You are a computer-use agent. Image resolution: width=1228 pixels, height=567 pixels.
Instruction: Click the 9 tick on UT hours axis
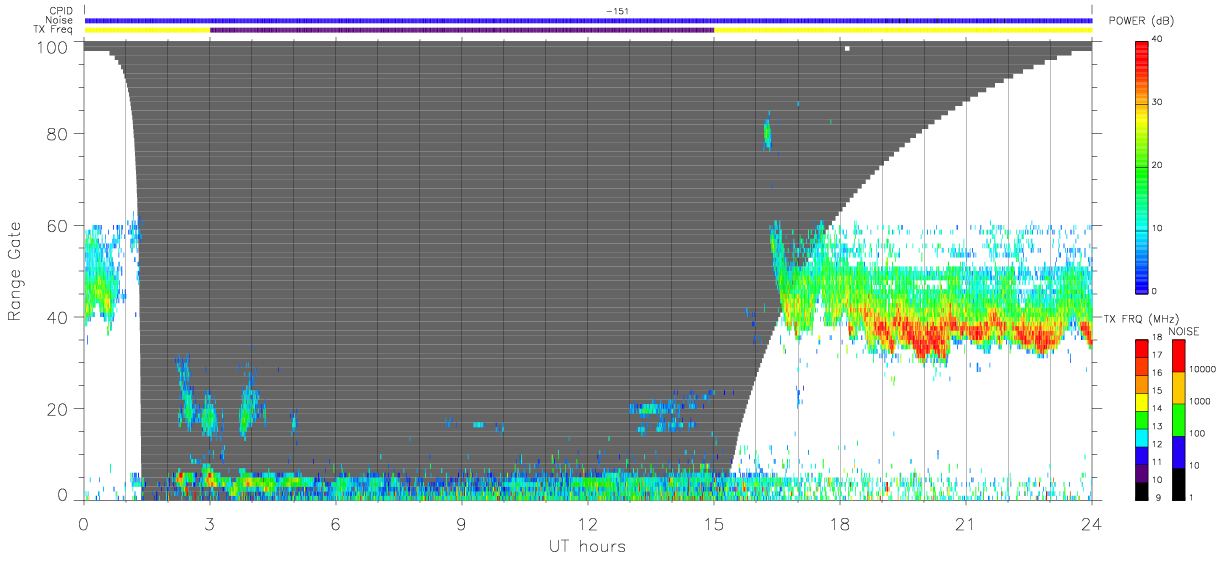[x=462, y=524]
